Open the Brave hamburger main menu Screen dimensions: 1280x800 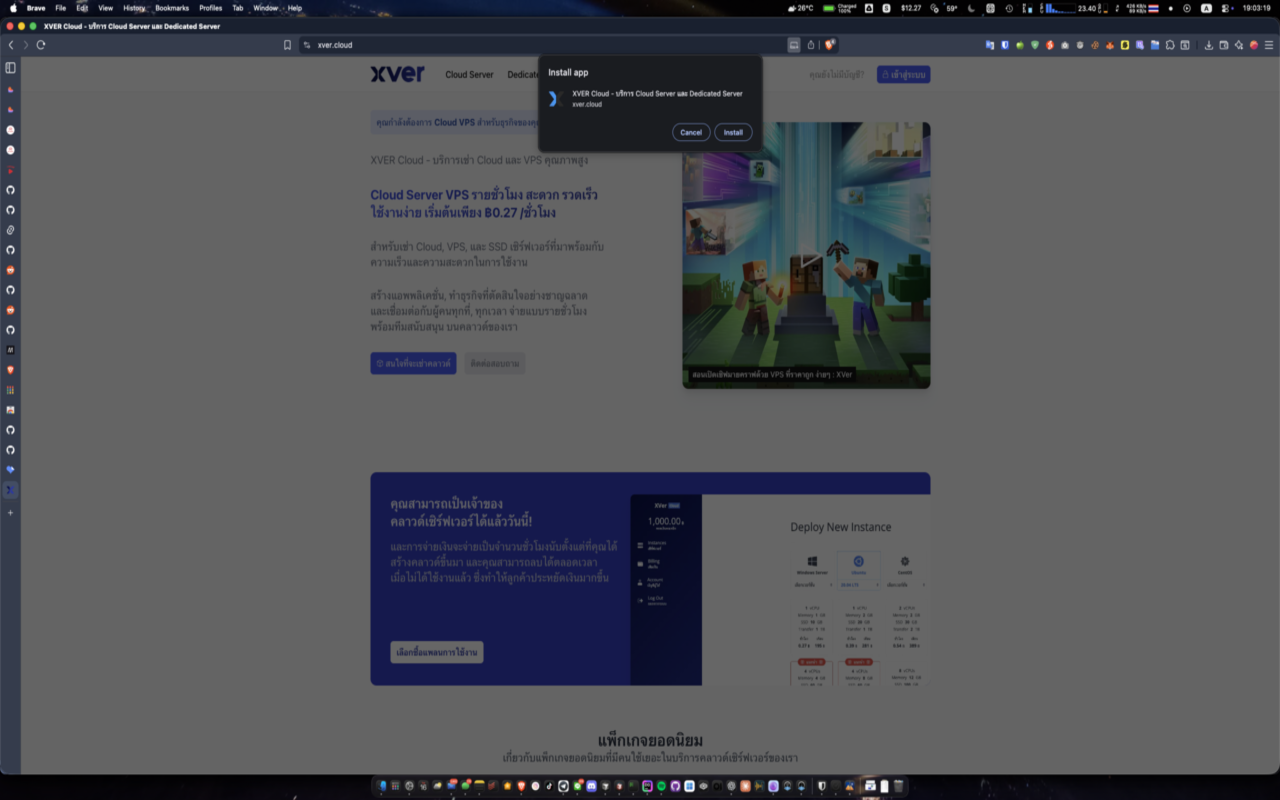point(1269,45)
